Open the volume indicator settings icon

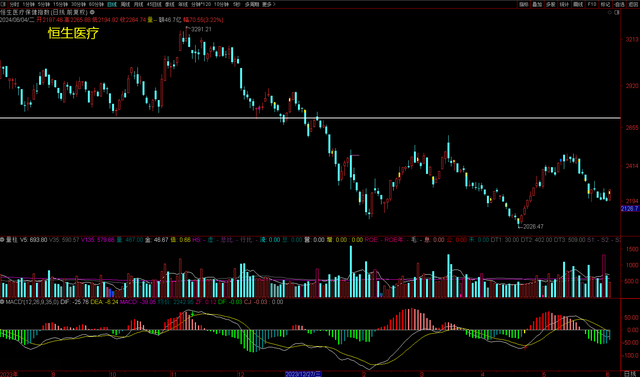[x=2, y=240]
